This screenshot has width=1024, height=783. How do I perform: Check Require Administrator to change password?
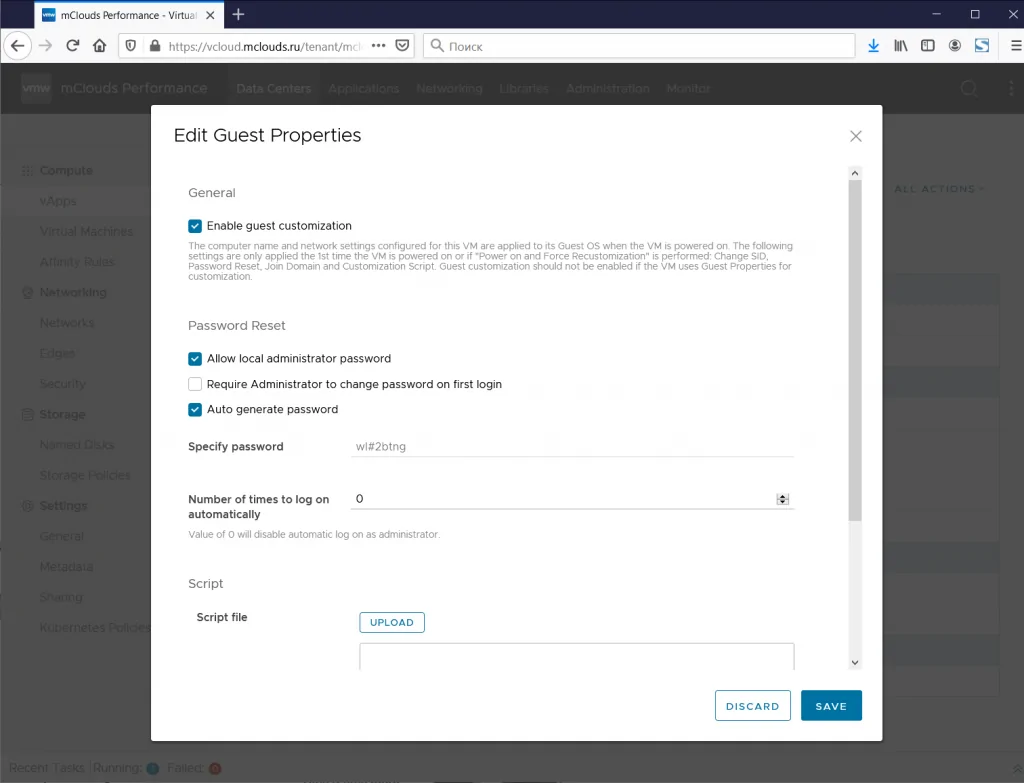tap(195, 384)
